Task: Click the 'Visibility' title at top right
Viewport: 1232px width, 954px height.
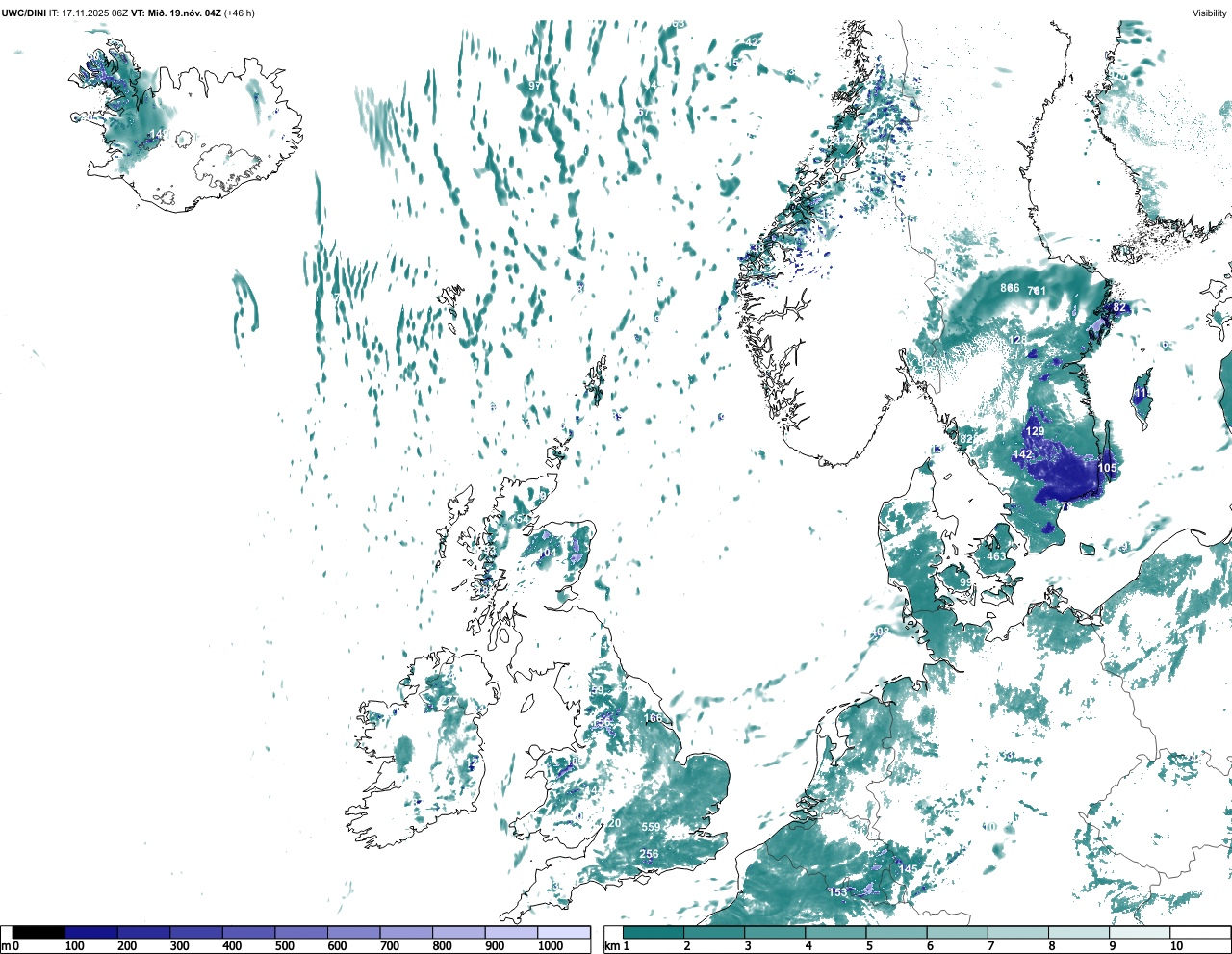Action: [1210, 13]
